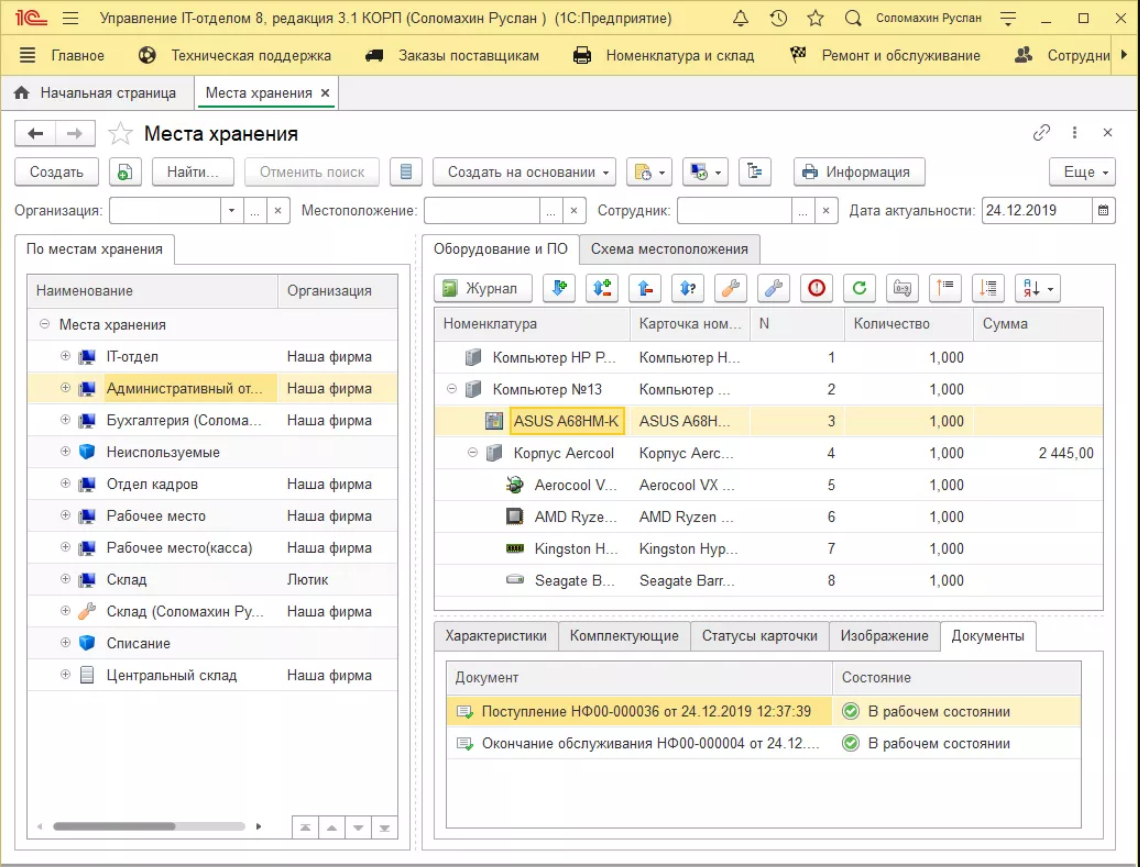This screenshot has height=867, width=1140.
Task: Add Места хранения to favorites with star
Action: [x=120, y=134]
